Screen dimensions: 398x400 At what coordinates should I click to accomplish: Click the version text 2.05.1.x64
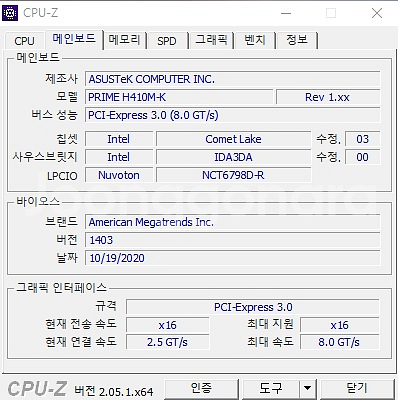tap(126, 391)
